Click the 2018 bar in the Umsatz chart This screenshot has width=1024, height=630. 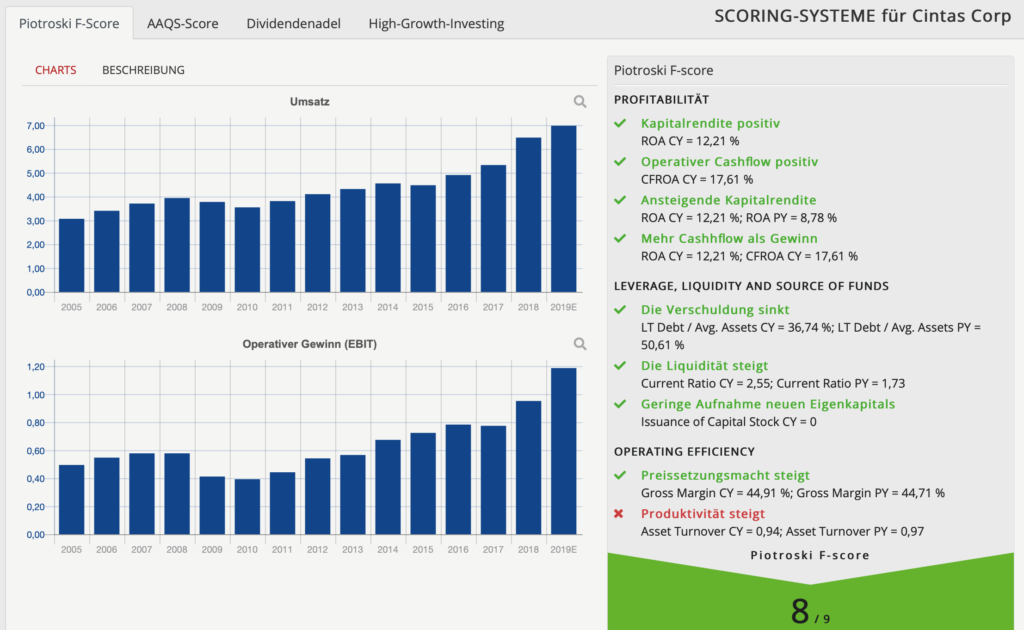(x=528, y=215)
